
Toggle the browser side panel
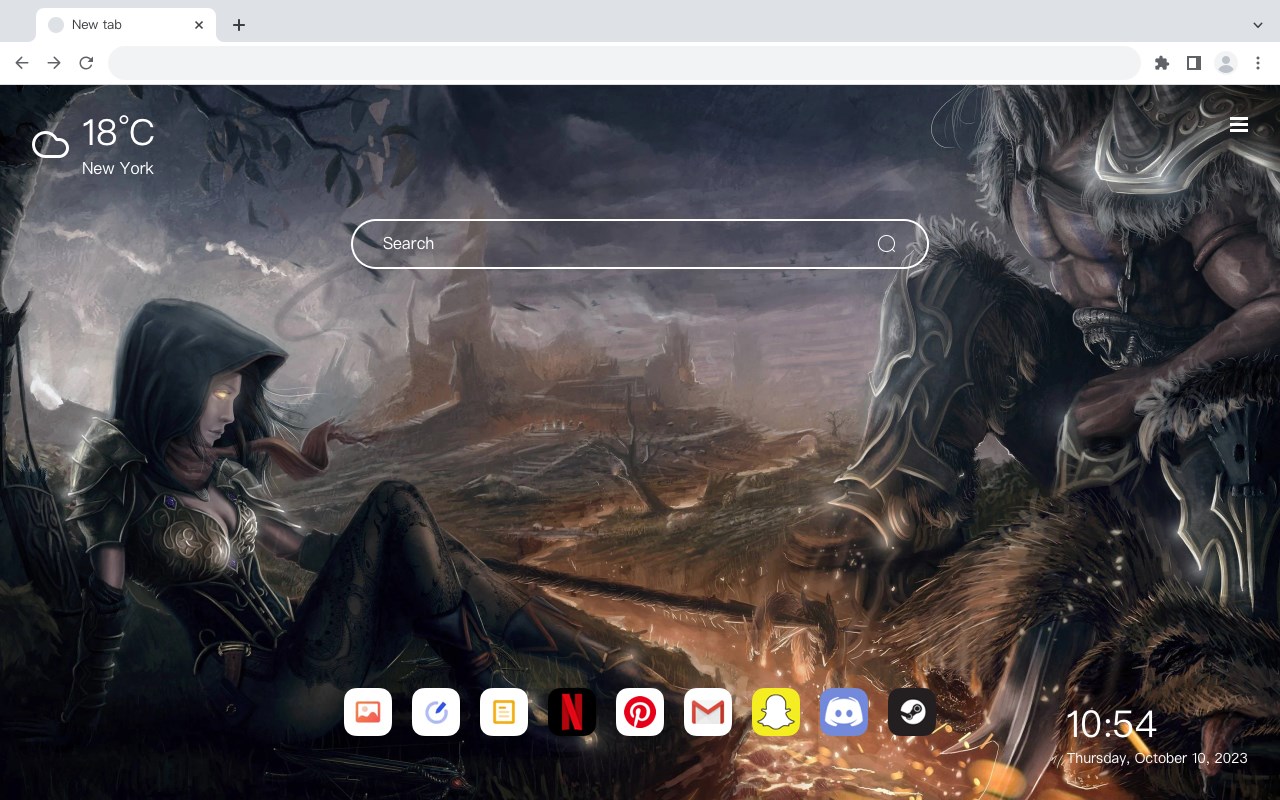click(x=1193, y=63)
